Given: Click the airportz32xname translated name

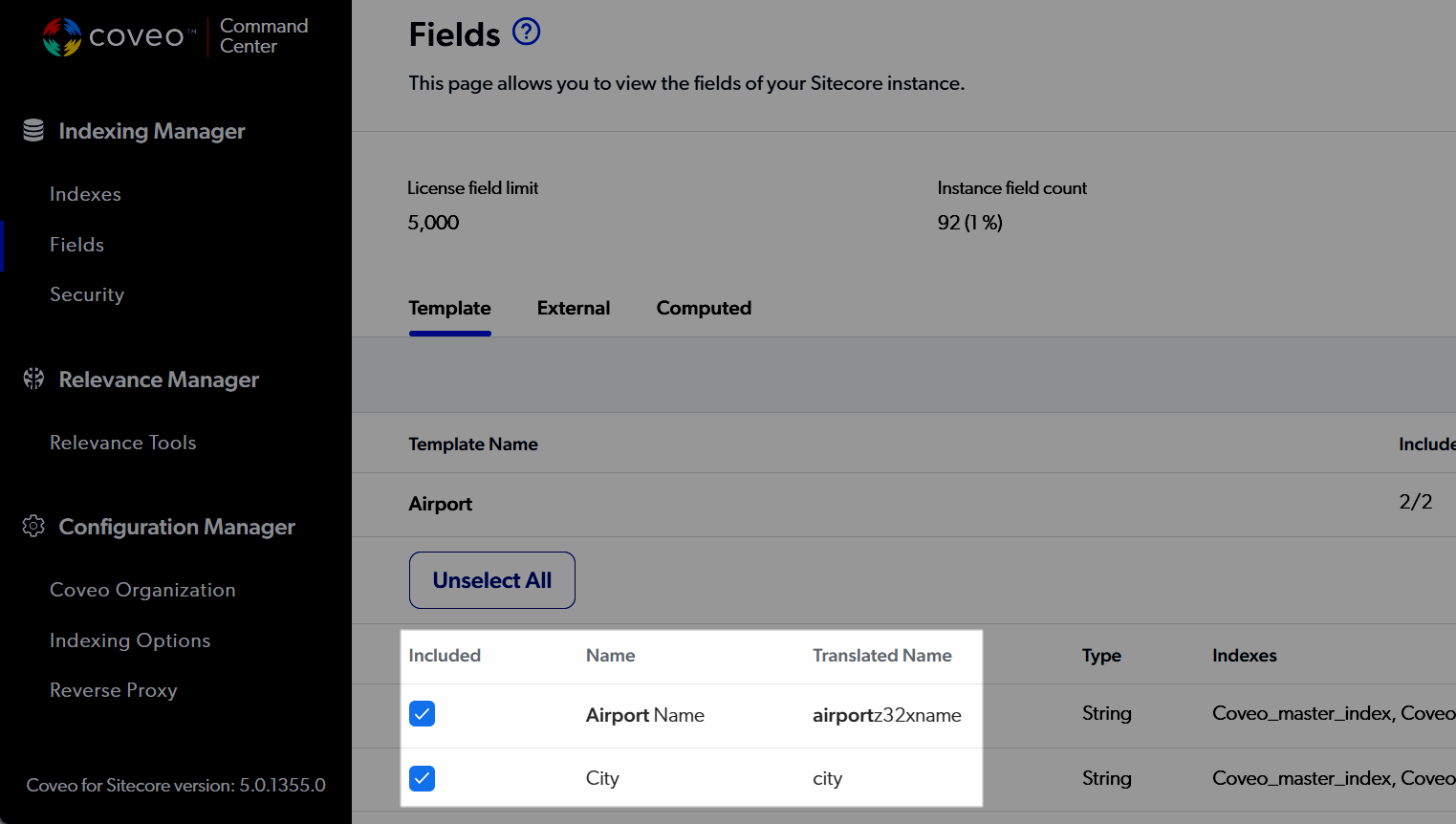Looking at the screenshot, I should pos(887,715).
